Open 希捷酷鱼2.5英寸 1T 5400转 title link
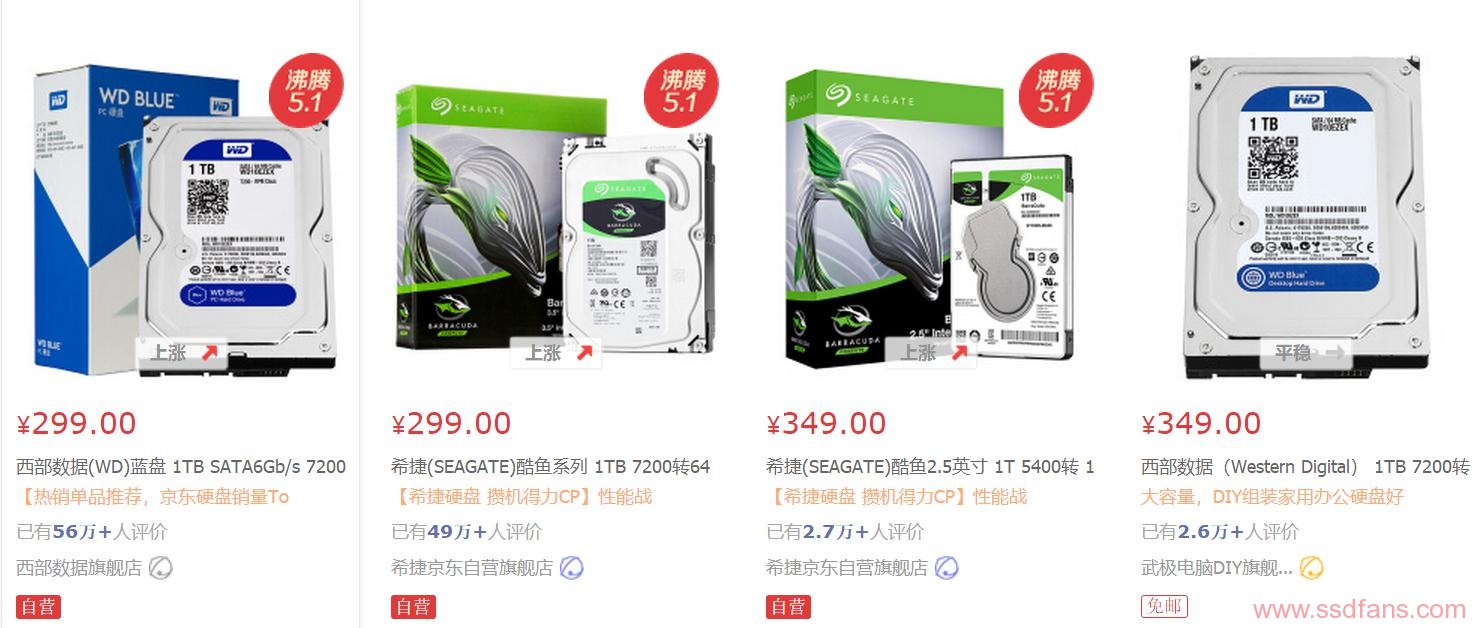This screenshot has width=1475, height=628. [930, 467]
